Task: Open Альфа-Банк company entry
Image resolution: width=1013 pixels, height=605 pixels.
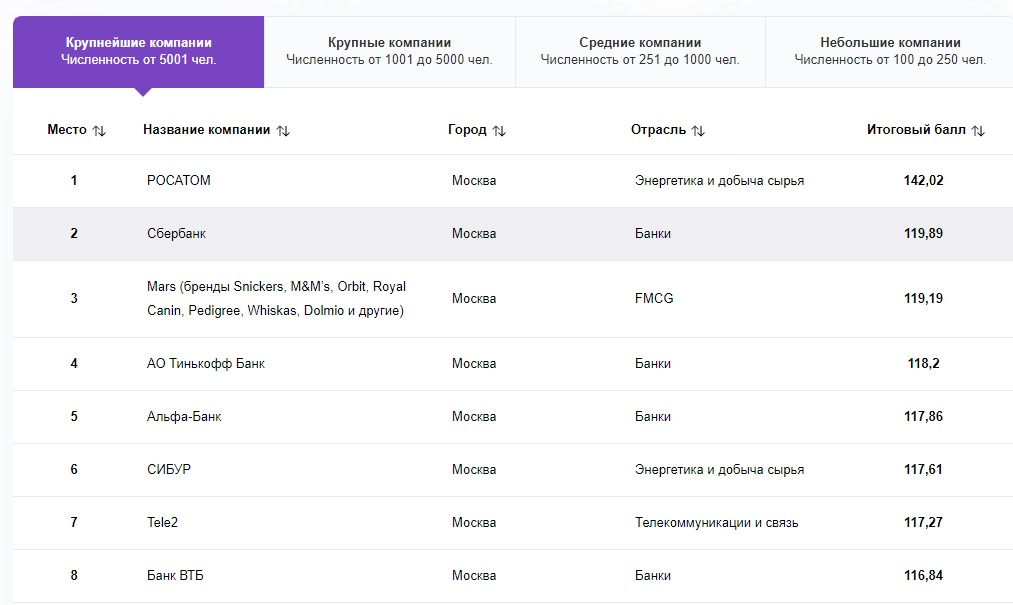Action: pyautogui.click(x=184, y=417)
